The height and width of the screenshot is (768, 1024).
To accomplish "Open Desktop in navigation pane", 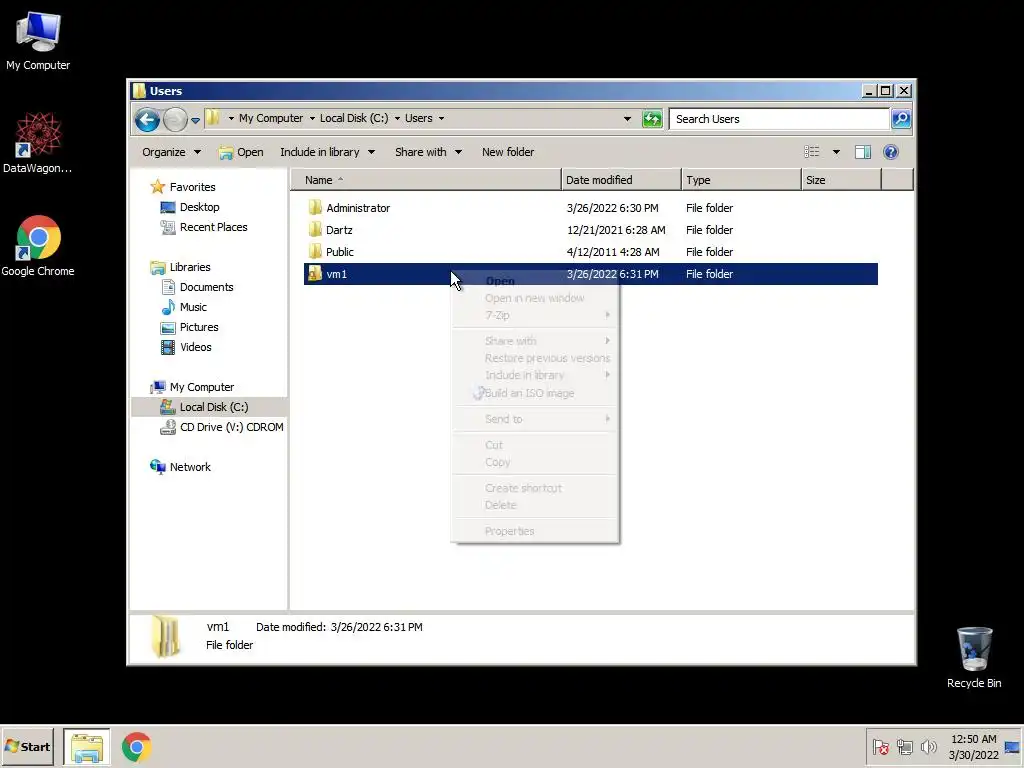I will coord(199,207).
